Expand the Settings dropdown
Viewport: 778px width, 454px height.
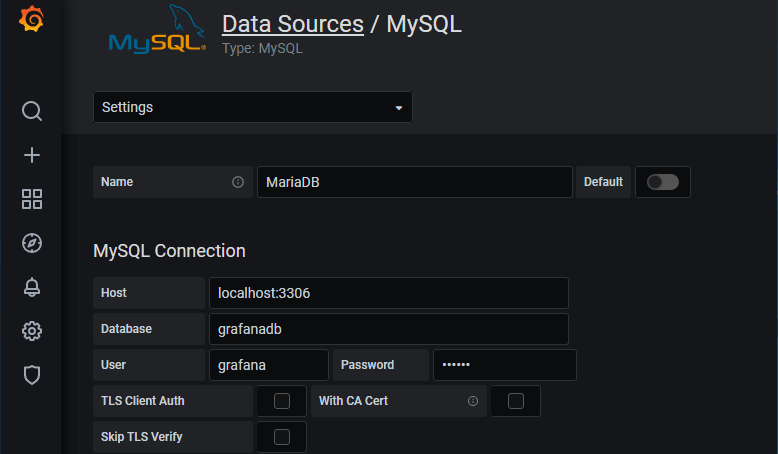click(253, 107)
